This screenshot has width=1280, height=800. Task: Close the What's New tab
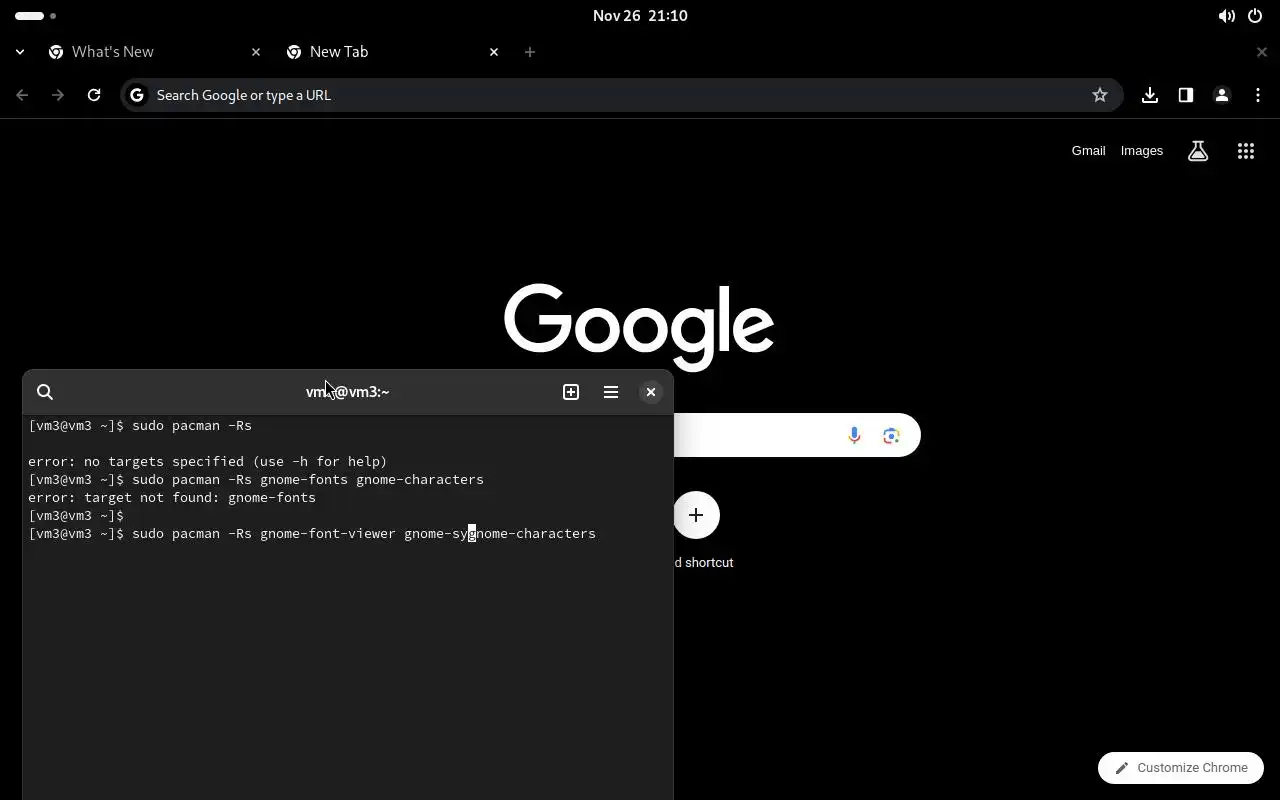(x=256, y=52)
